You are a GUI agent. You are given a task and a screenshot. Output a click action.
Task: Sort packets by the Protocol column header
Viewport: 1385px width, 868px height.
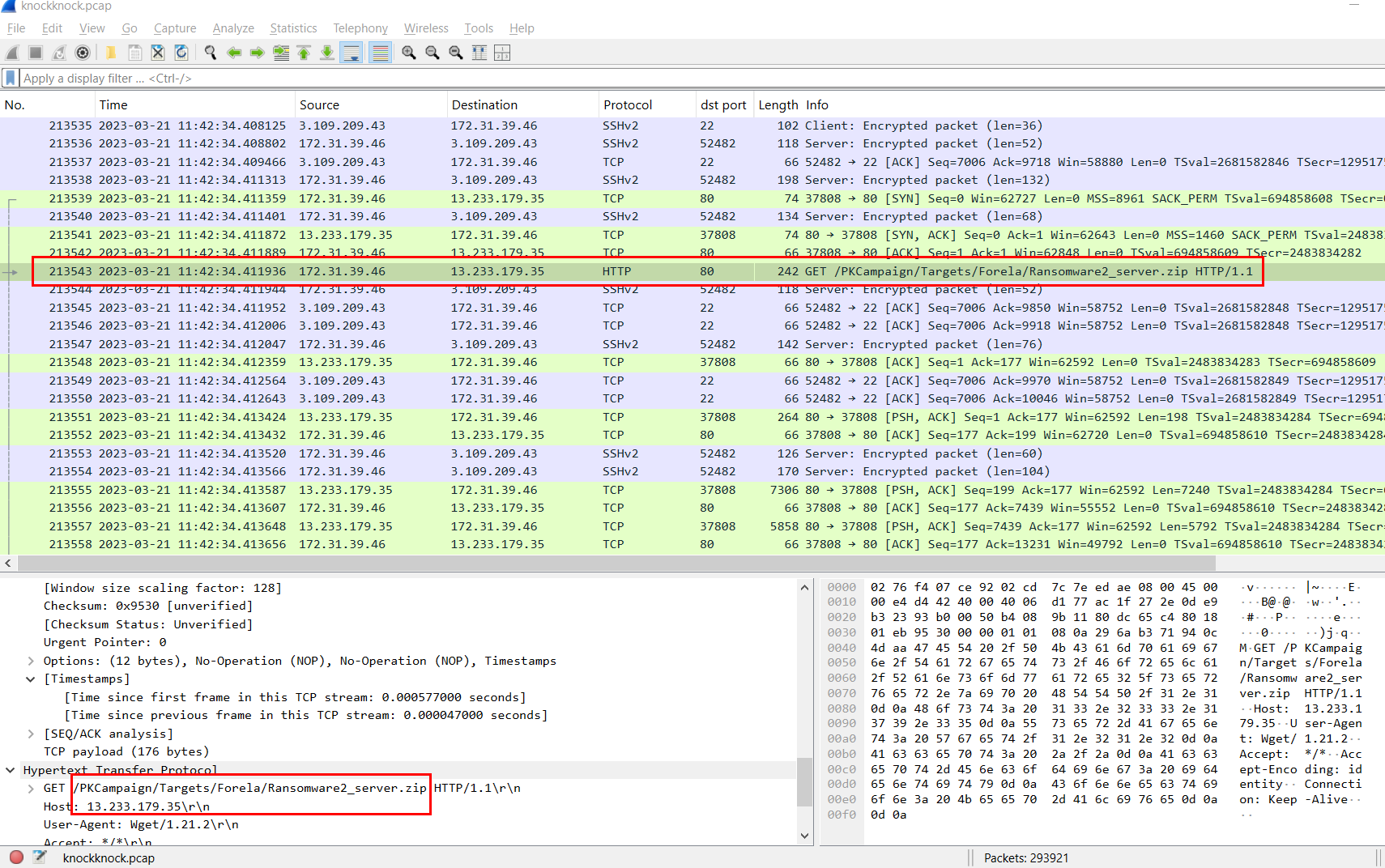coord(628,105)
